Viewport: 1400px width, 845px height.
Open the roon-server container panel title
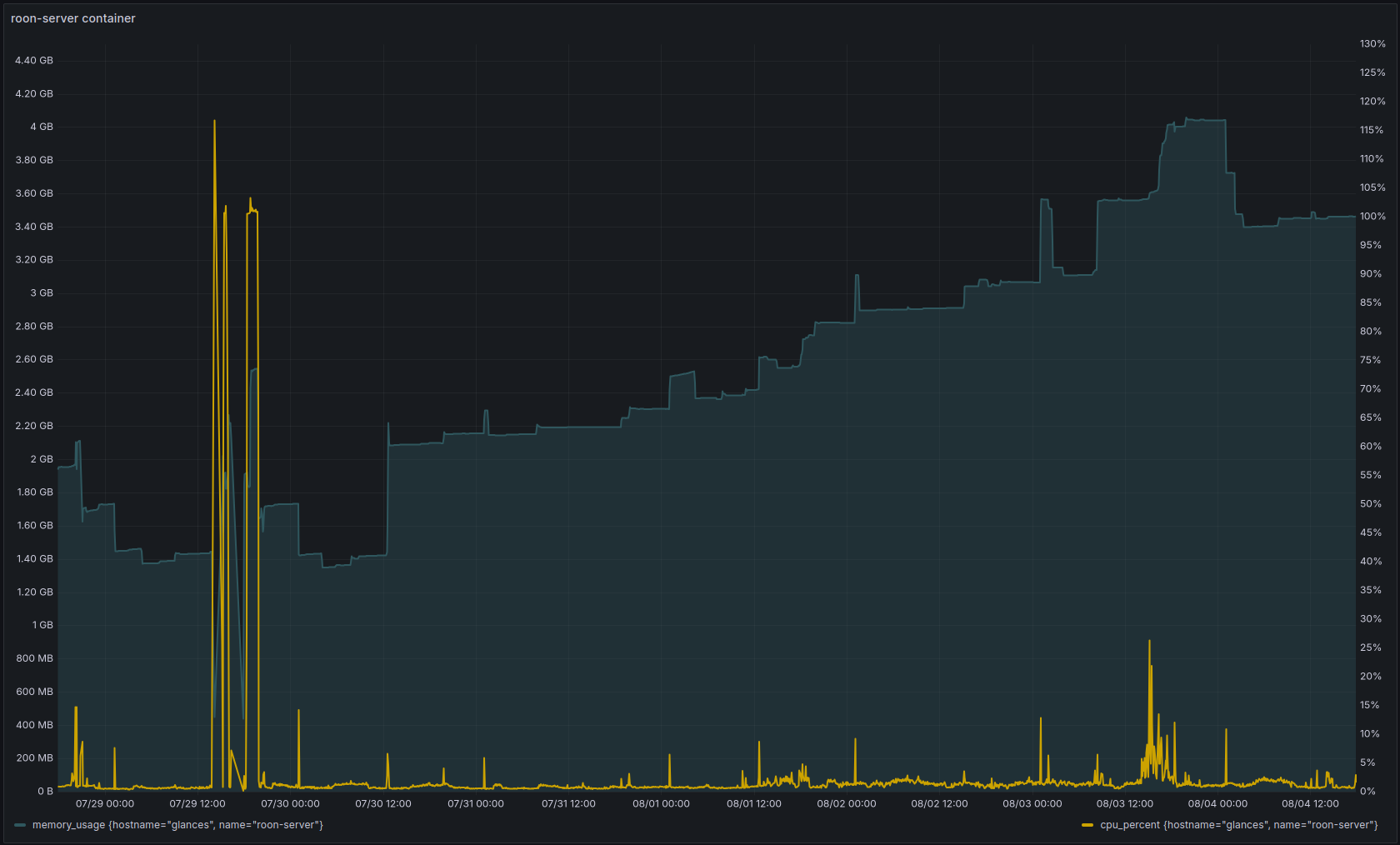[x=73, y=18]
